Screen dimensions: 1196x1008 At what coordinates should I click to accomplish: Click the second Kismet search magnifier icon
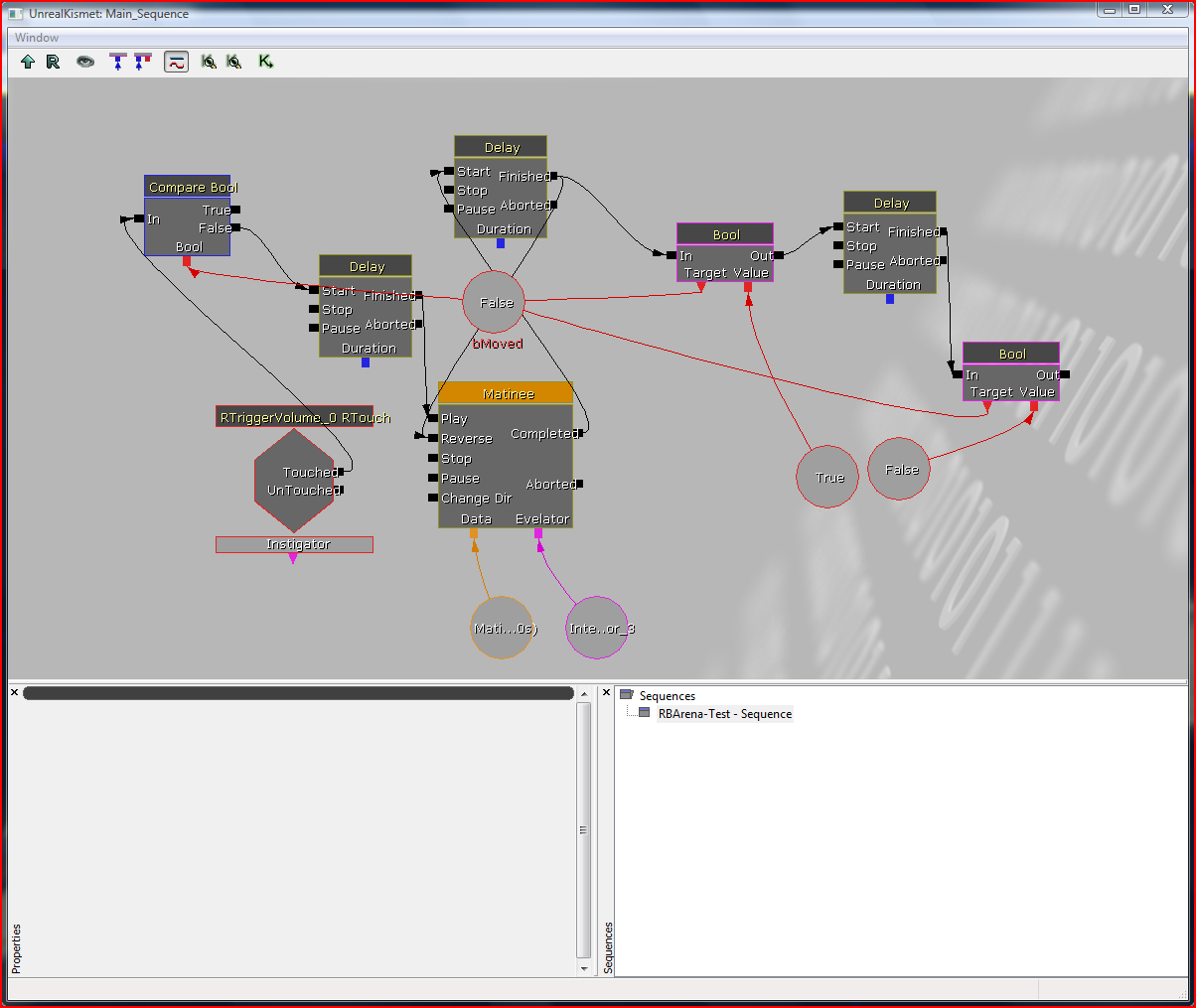pyautogui.click(x=233, y=62)
